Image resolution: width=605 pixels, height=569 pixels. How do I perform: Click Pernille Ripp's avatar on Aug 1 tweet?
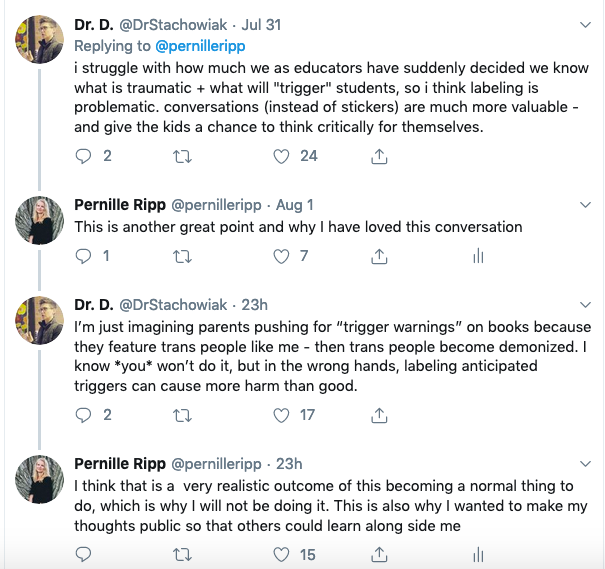(39, 220)
